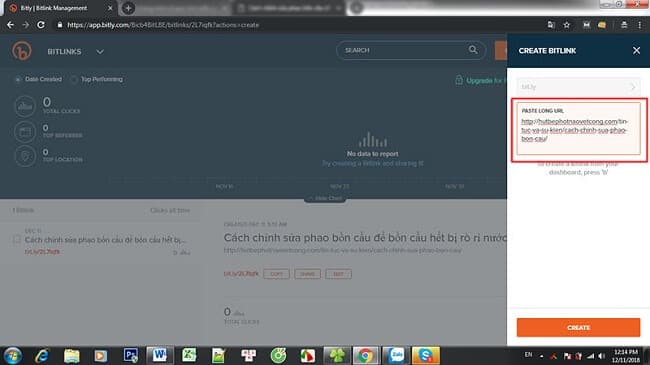Image resolution: width=650 pixels, height=365 pixels.
Task: Open Excel from taskbar
Action: 189,355
